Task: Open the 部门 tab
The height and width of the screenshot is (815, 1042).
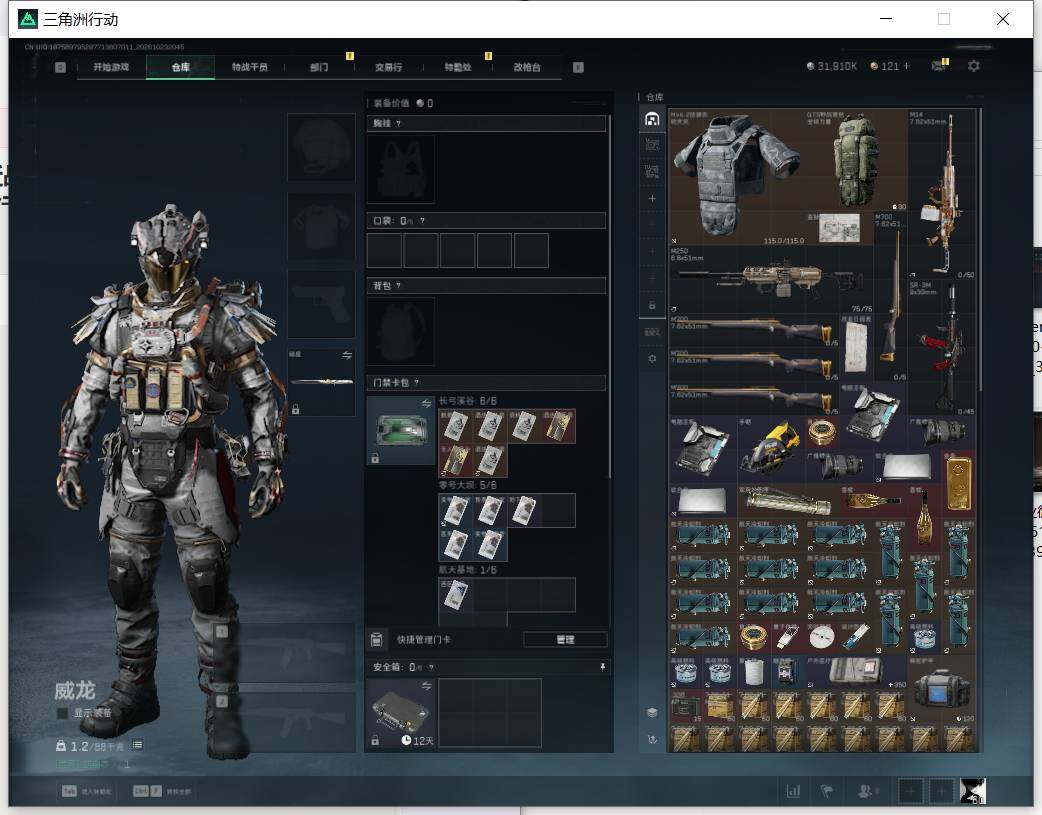Action: point(319,67)
